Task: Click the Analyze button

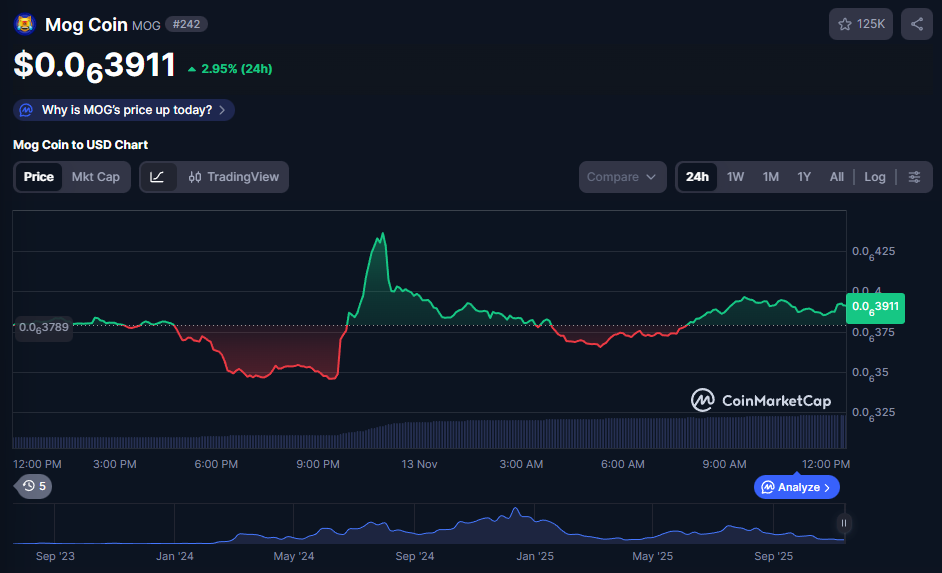Action: tap(797, 487)
